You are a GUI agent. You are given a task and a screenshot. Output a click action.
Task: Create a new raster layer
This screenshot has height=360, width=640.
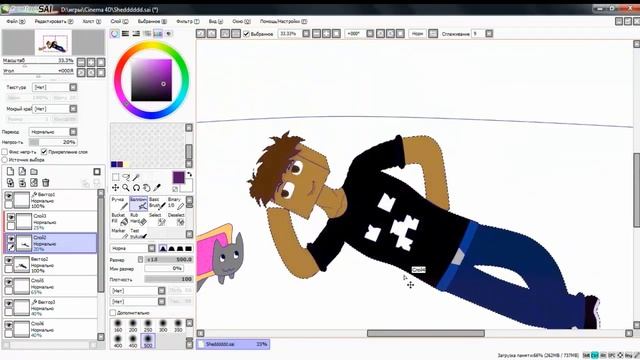(x=10, y=171)
